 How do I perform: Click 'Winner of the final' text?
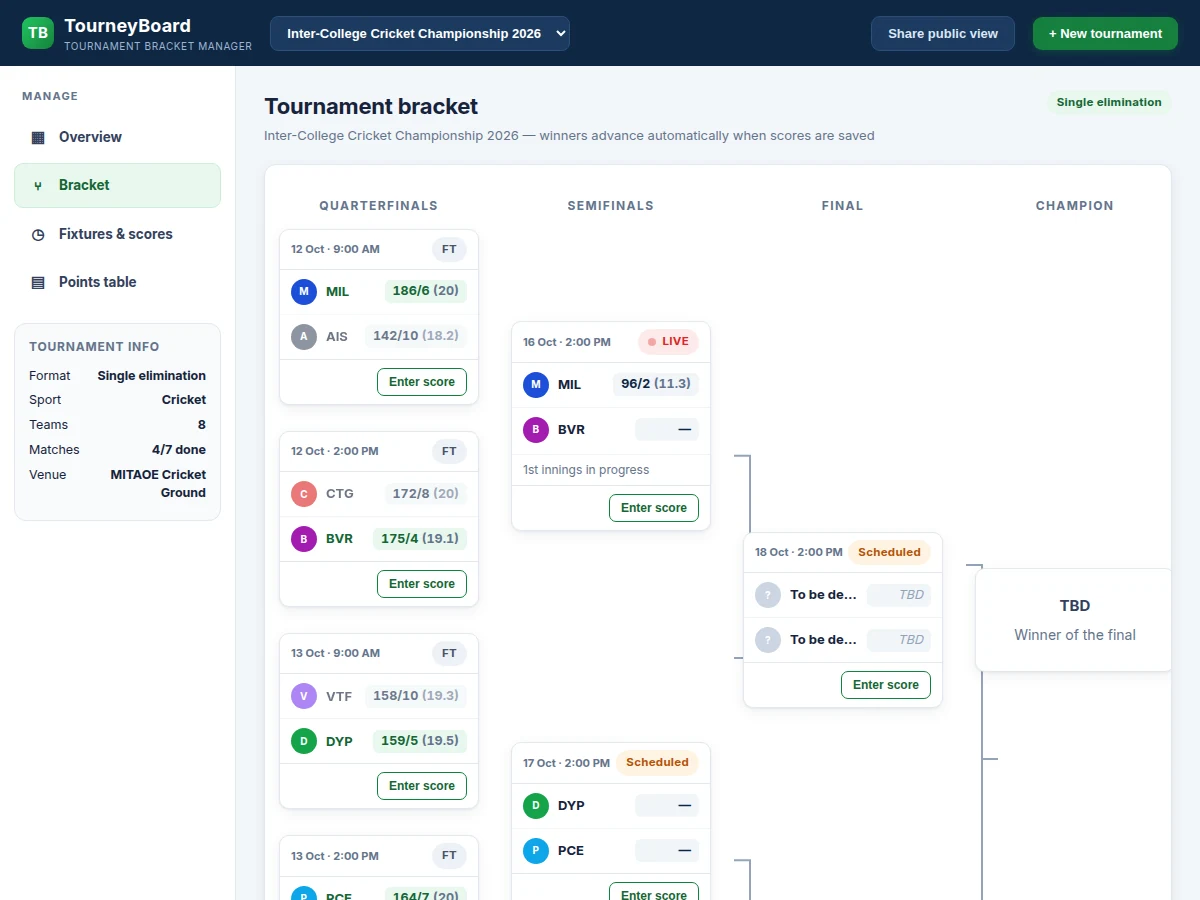click(1075, 635)
